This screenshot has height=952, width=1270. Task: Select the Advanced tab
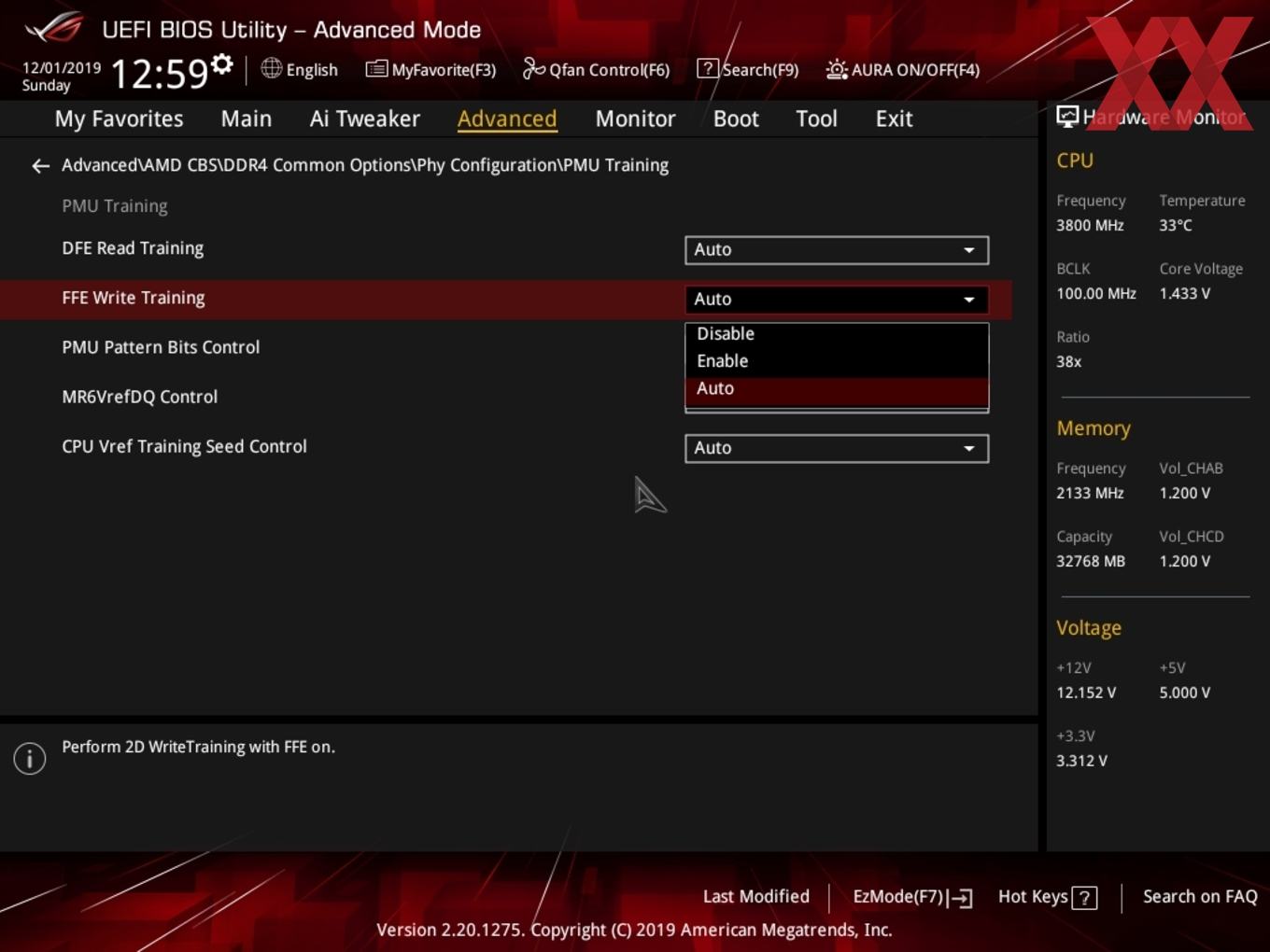[507, 119]
